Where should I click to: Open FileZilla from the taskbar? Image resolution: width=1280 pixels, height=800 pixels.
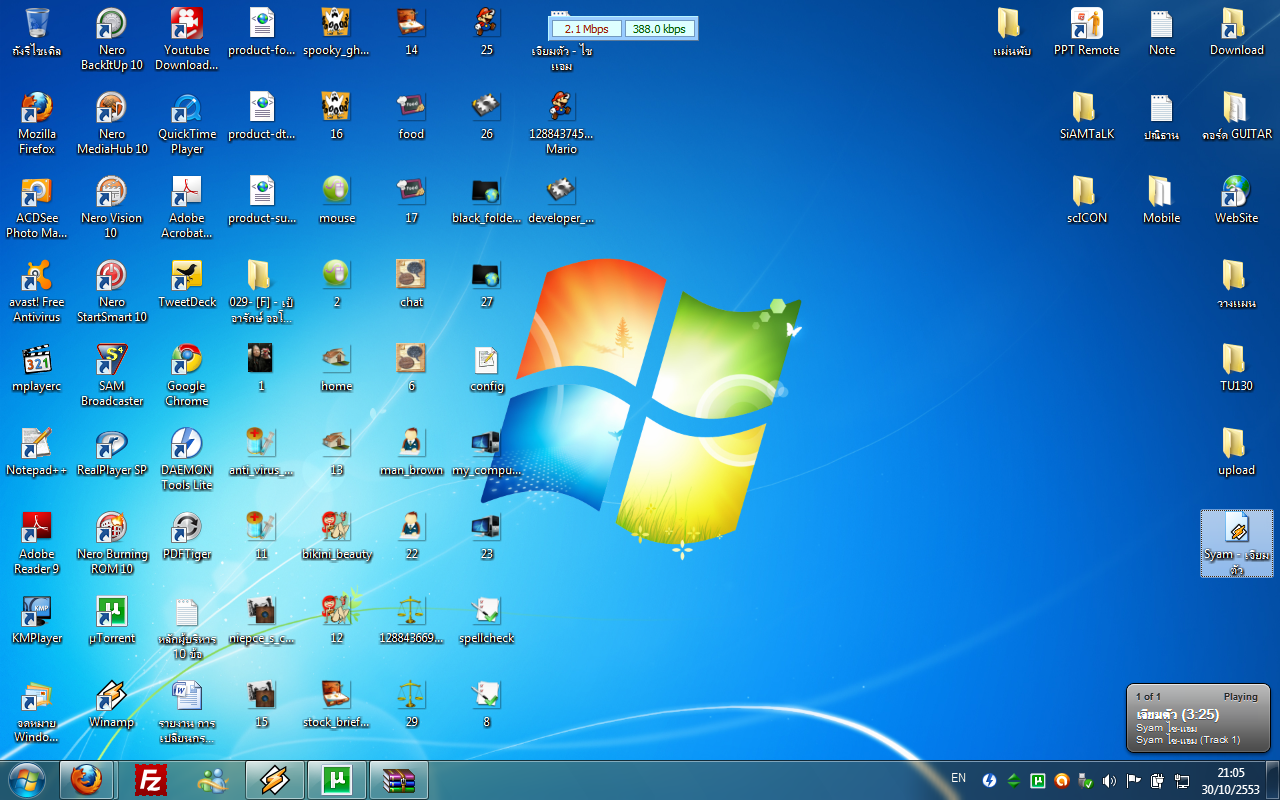click(x=151, y=780)
